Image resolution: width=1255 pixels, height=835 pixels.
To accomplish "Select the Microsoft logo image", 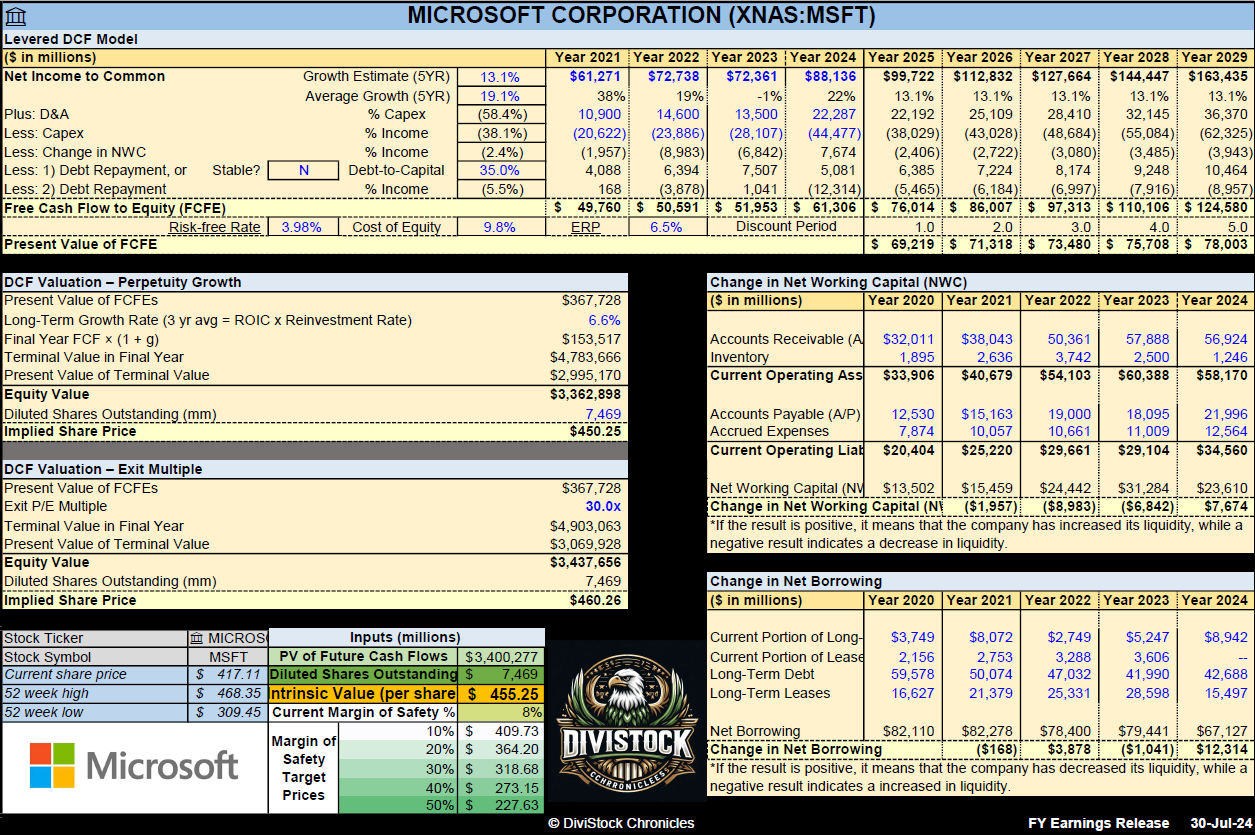I will [134, 765].
